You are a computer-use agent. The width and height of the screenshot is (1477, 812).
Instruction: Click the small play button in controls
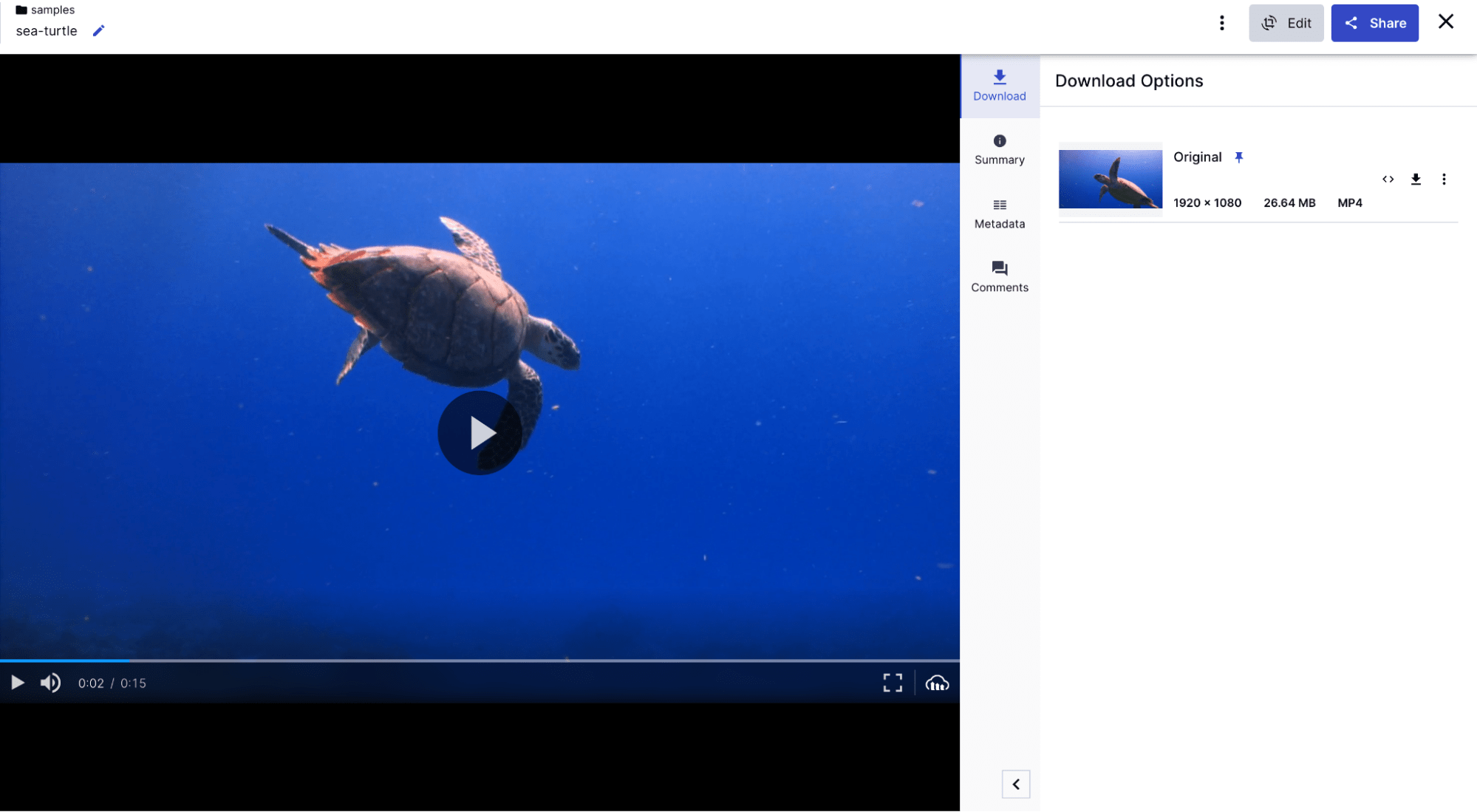click(18, 683)
